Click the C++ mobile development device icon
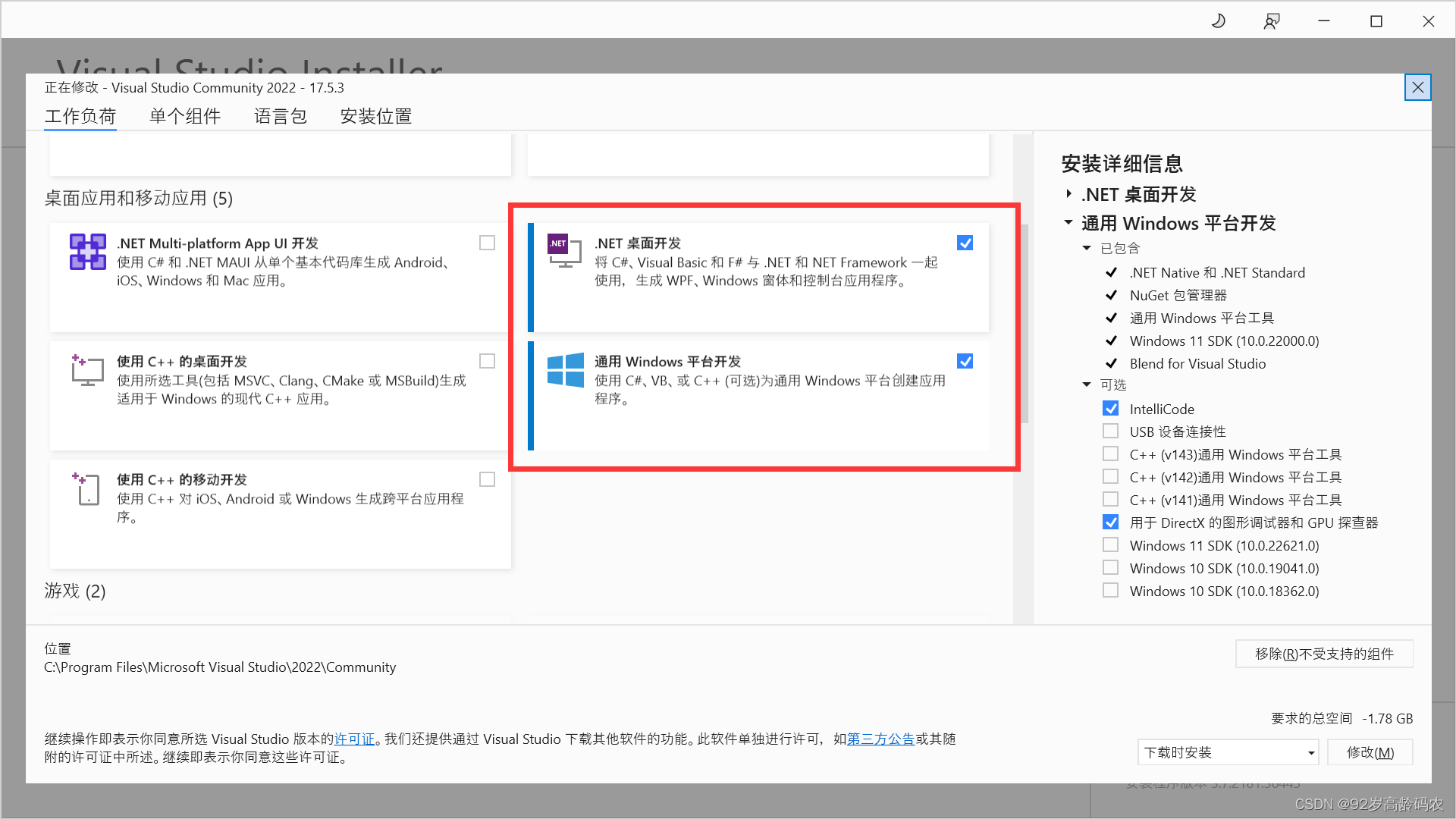Image resolution: width=1456 pixels, height=819 pixels. [x=86, y=488]
